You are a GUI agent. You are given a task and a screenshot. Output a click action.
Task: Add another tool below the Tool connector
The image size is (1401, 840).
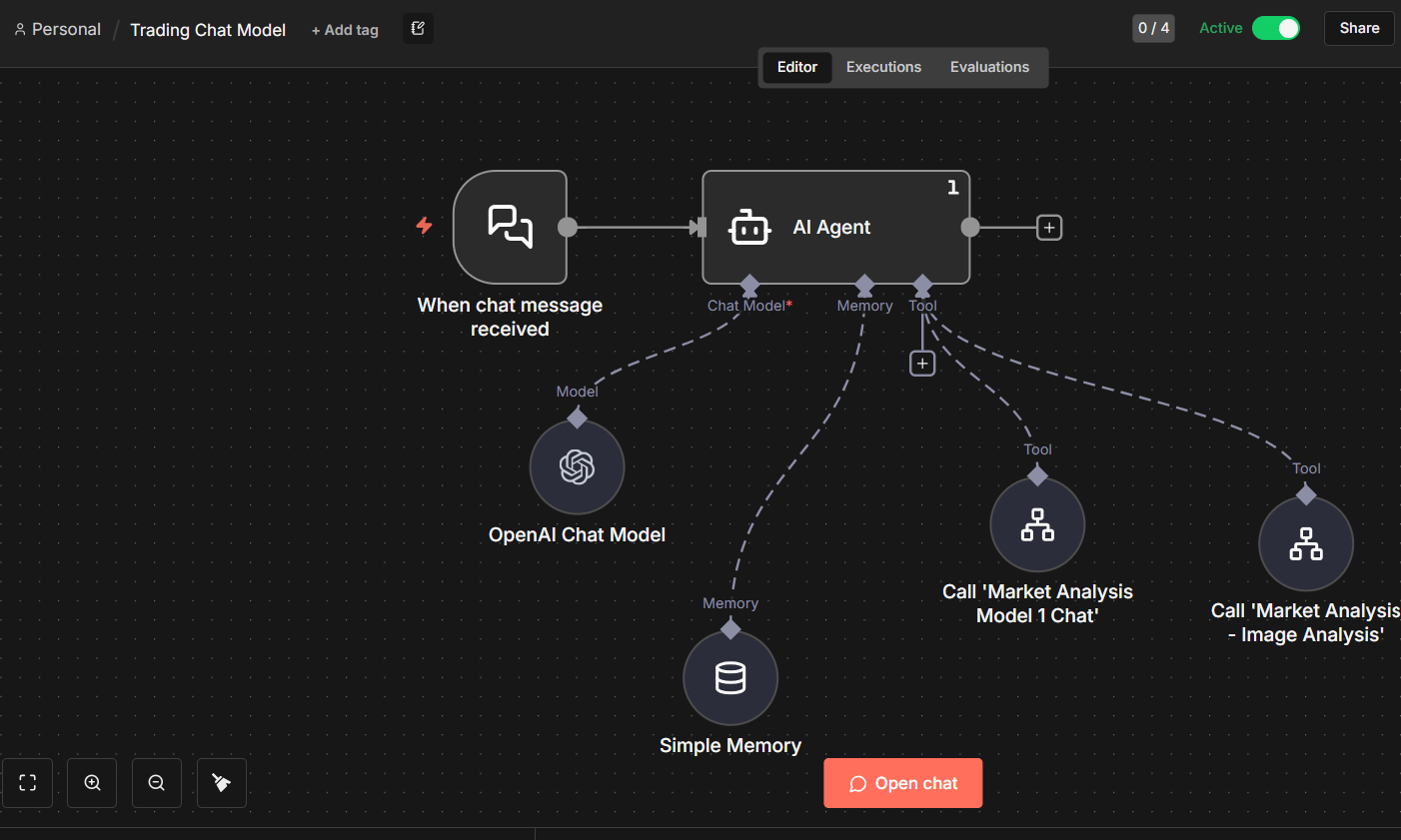click(x=921, y=363)
